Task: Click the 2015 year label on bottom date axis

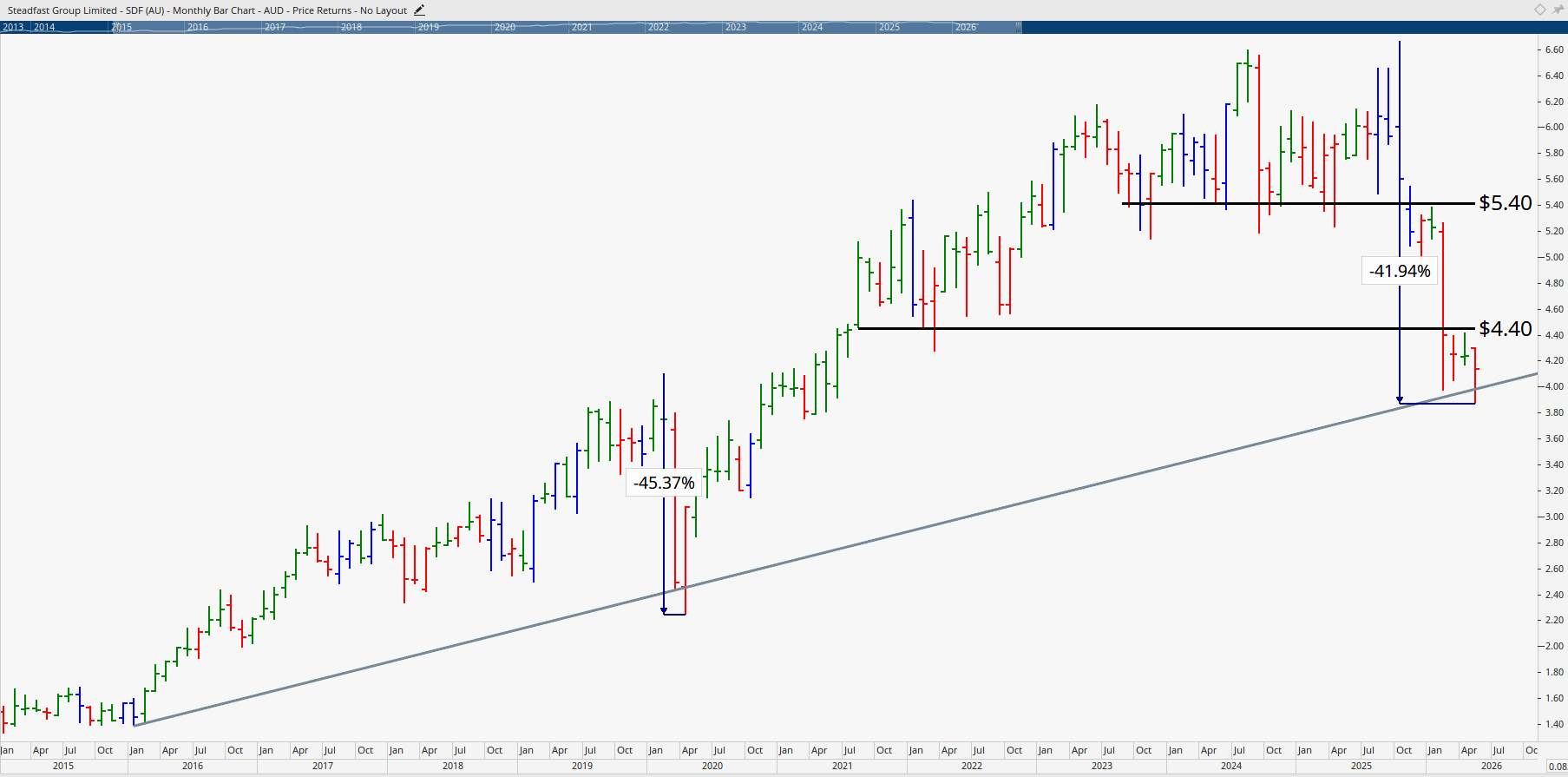Action: coord(63,766)
